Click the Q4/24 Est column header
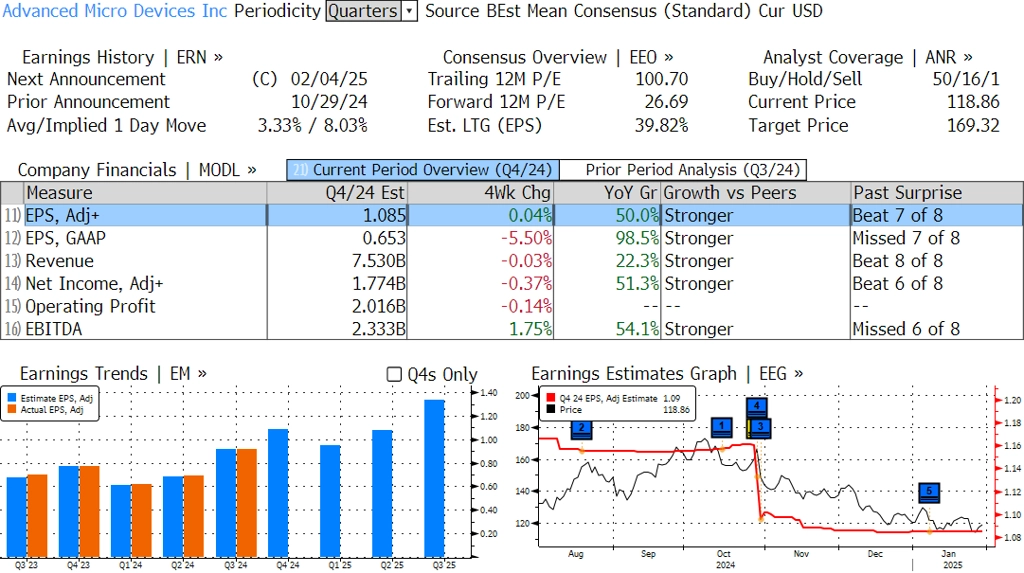Screen dimensions: 1024x573 tap(337, 193)
